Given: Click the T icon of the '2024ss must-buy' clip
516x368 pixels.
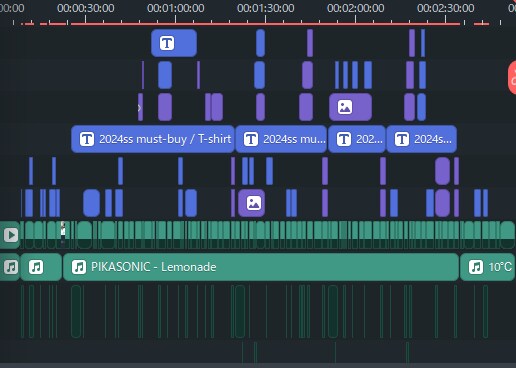Looking at the screenshot, I should pyautogui.click(x=87, y=139).
